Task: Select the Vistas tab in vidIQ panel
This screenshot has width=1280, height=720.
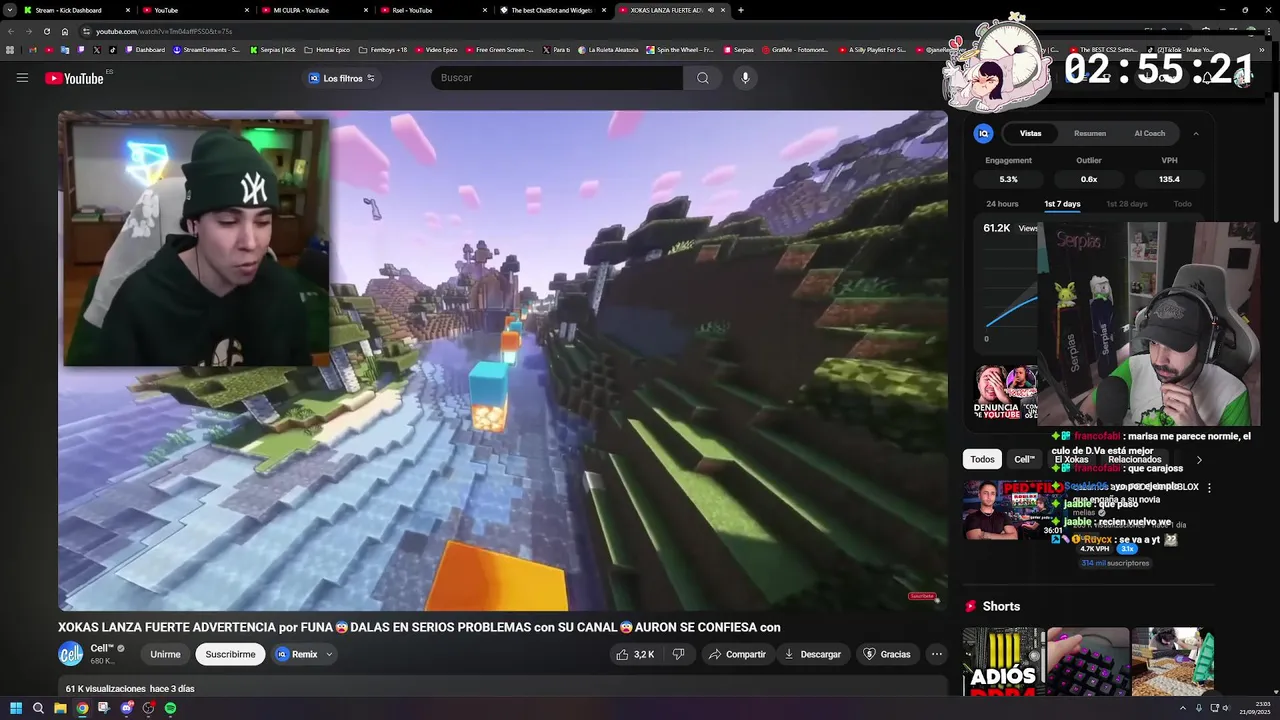Action: pos(1030,133)
